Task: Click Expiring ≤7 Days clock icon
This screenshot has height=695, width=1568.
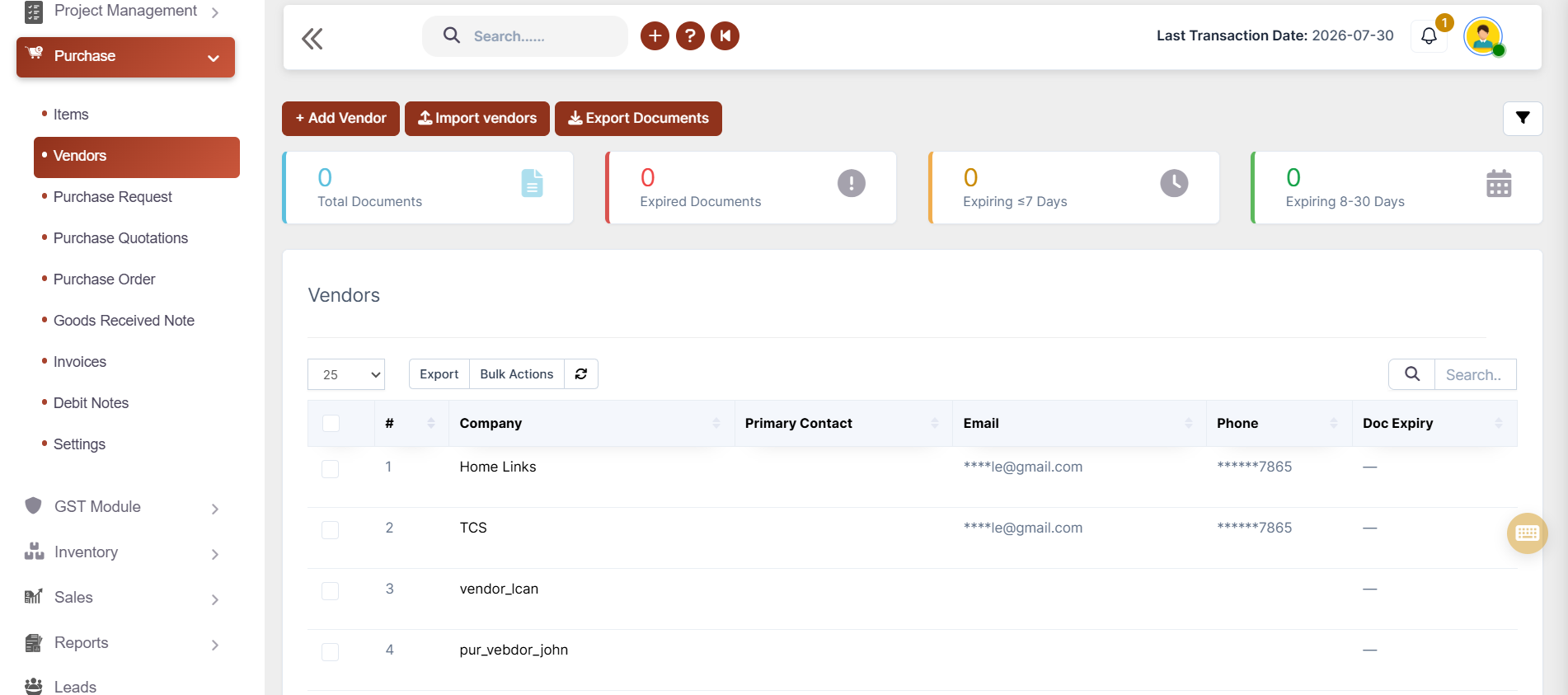Action: (1174, 183)
